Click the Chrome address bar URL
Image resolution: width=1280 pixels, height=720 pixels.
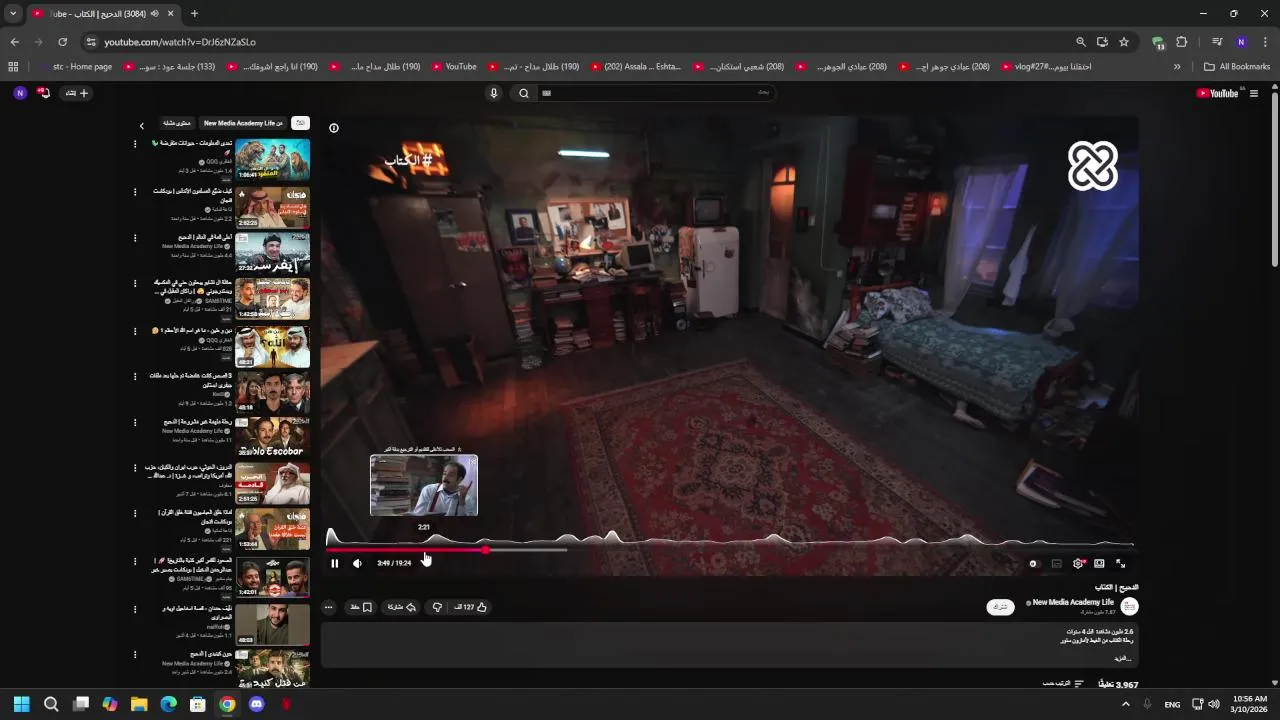(180, 42)
